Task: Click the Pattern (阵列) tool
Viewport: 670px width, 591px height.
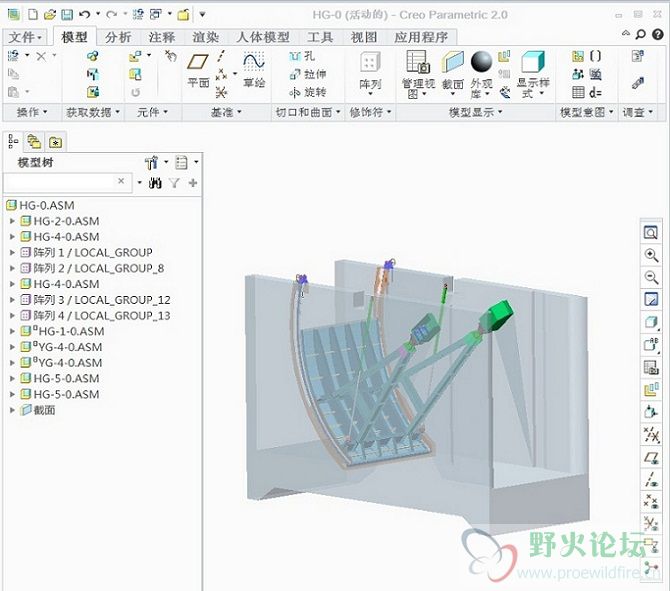Action: tap(370, 73)
